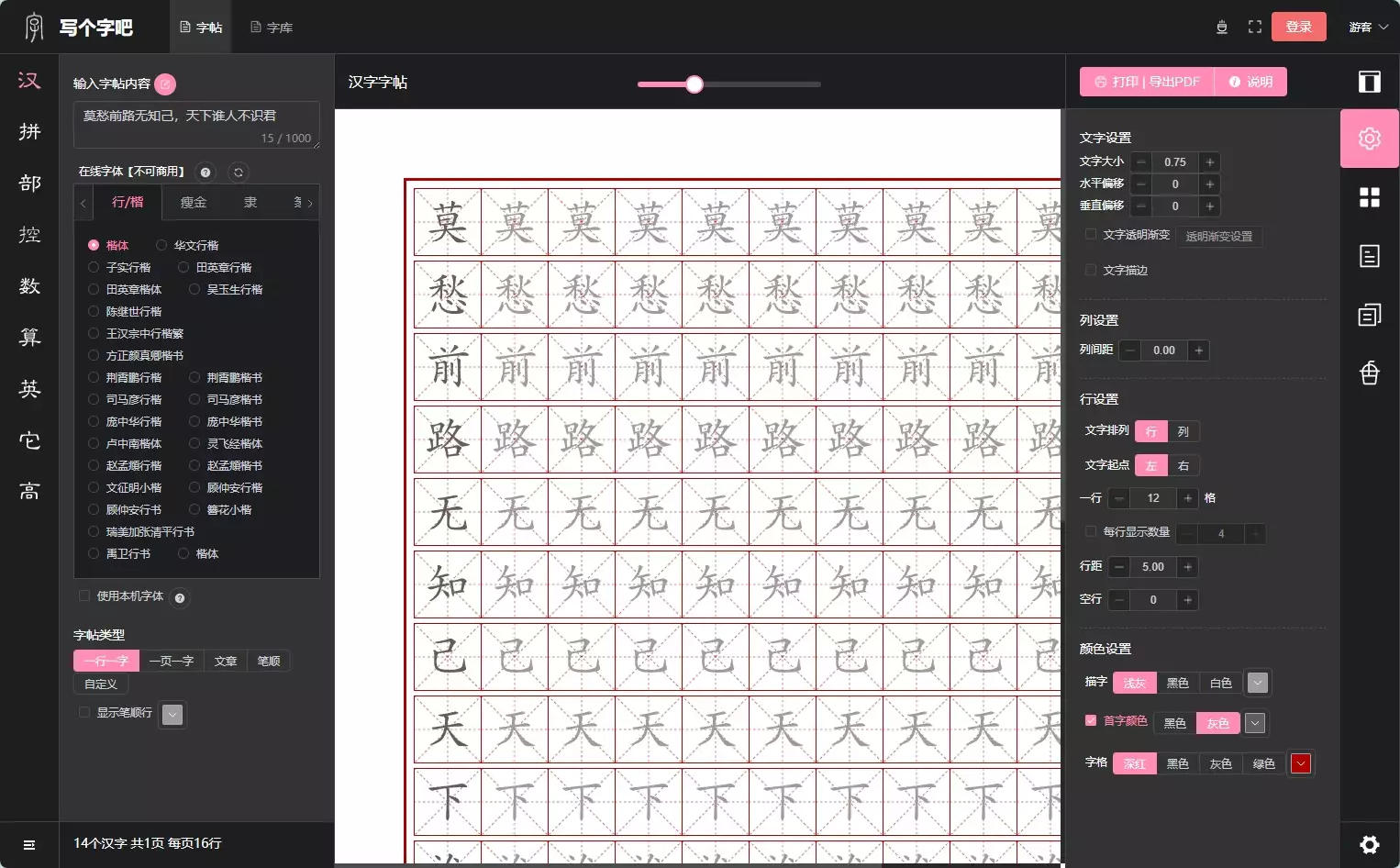Click the help question mark beside 在线字体
Screen dimensions: 1400x868
pyautogui.click(x=206, y=172)
